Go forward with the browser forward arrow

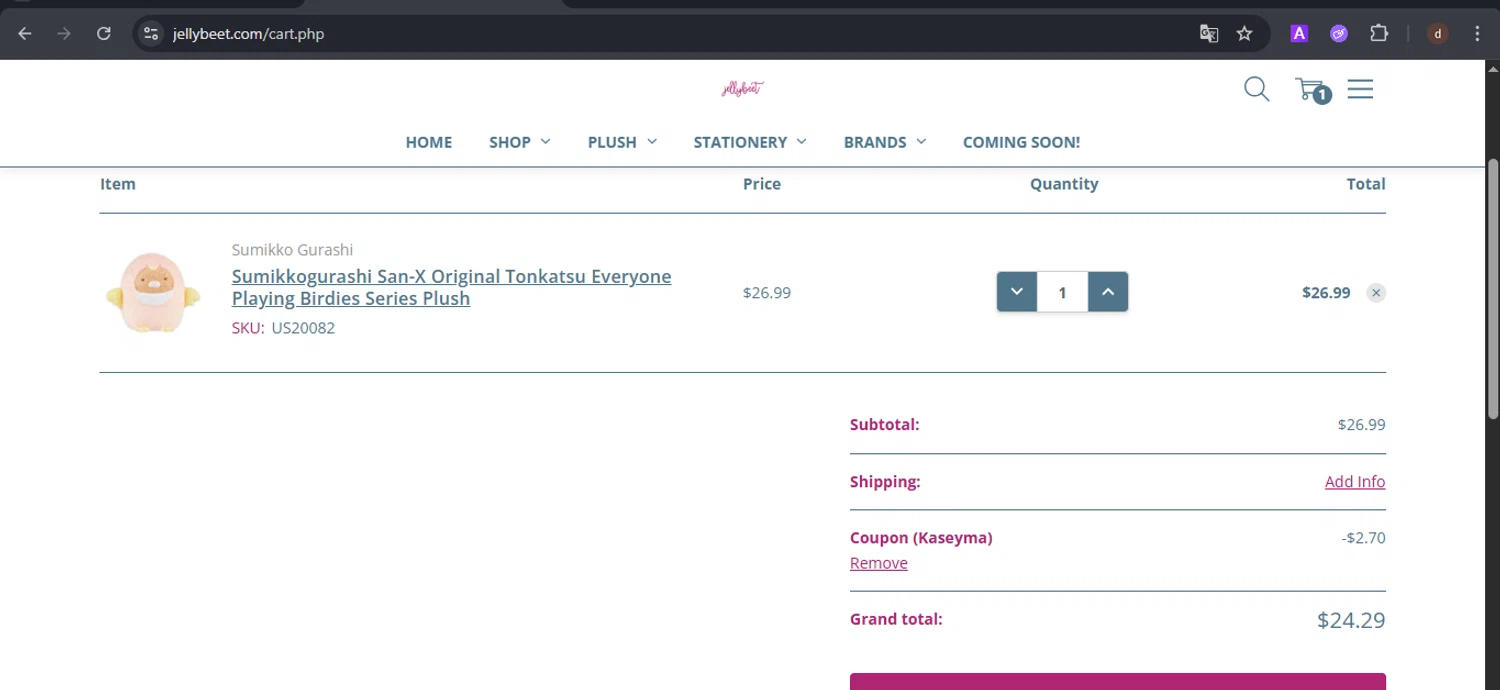pos(64,34)
